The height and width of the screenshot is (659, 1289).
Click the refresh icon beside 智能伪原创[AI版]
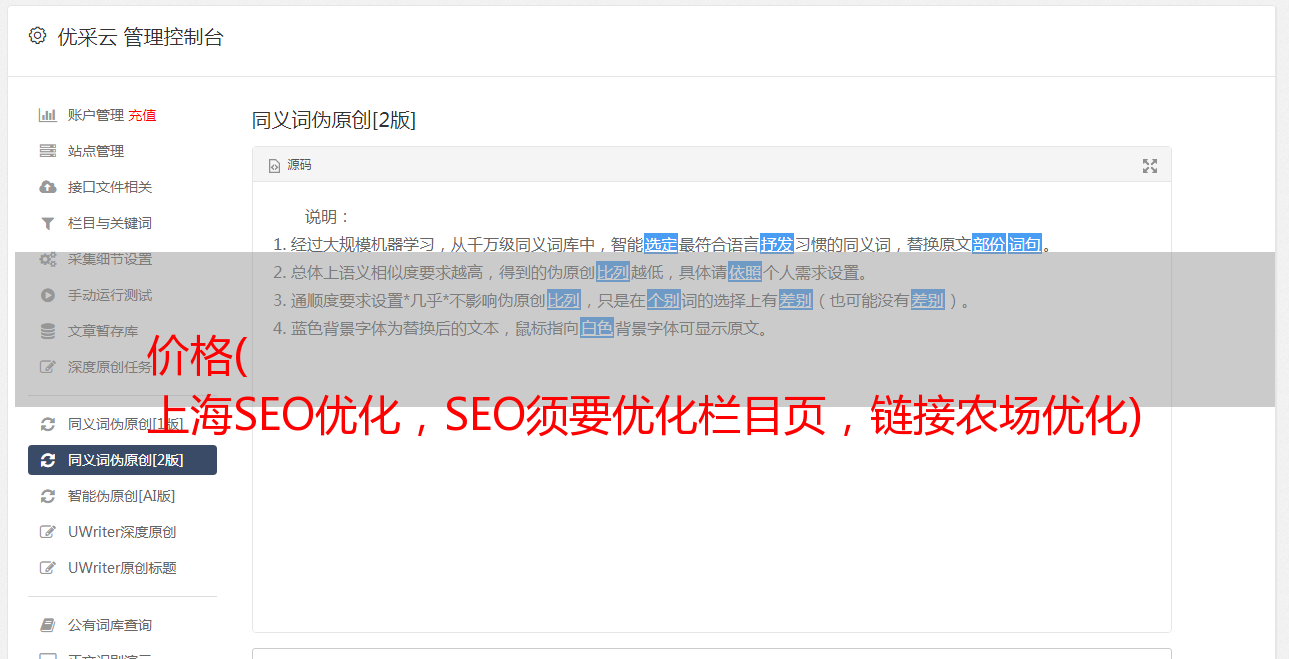(x=47, y=496)
